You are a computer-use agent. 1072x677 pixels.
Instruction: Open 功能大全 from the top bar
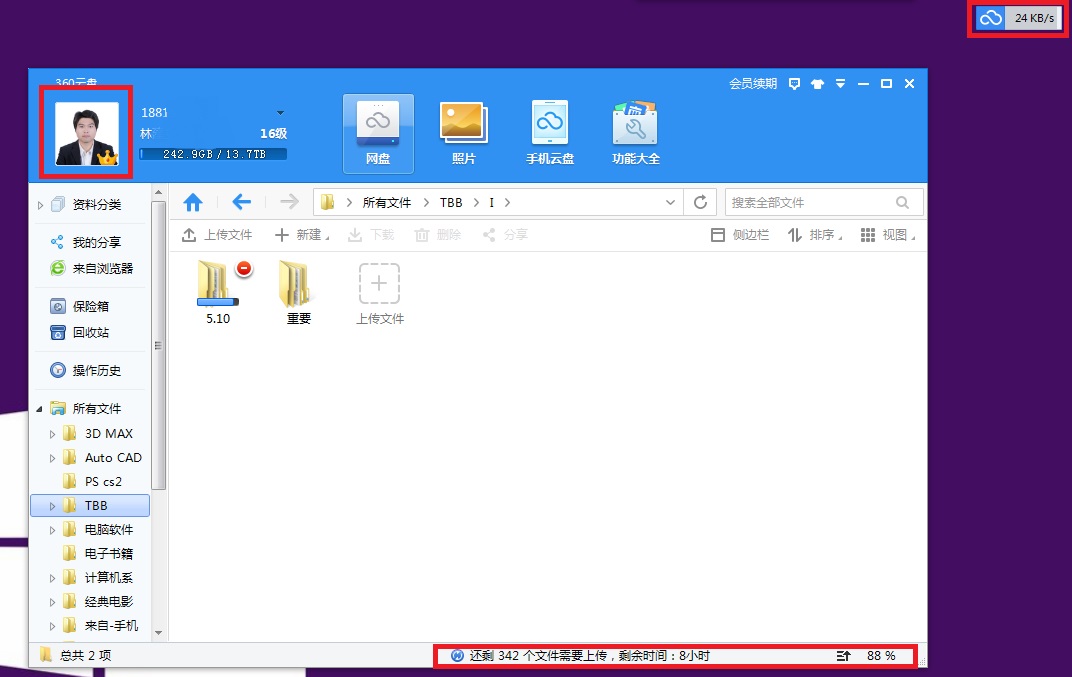pyautogui.click(x=635, y=130)
